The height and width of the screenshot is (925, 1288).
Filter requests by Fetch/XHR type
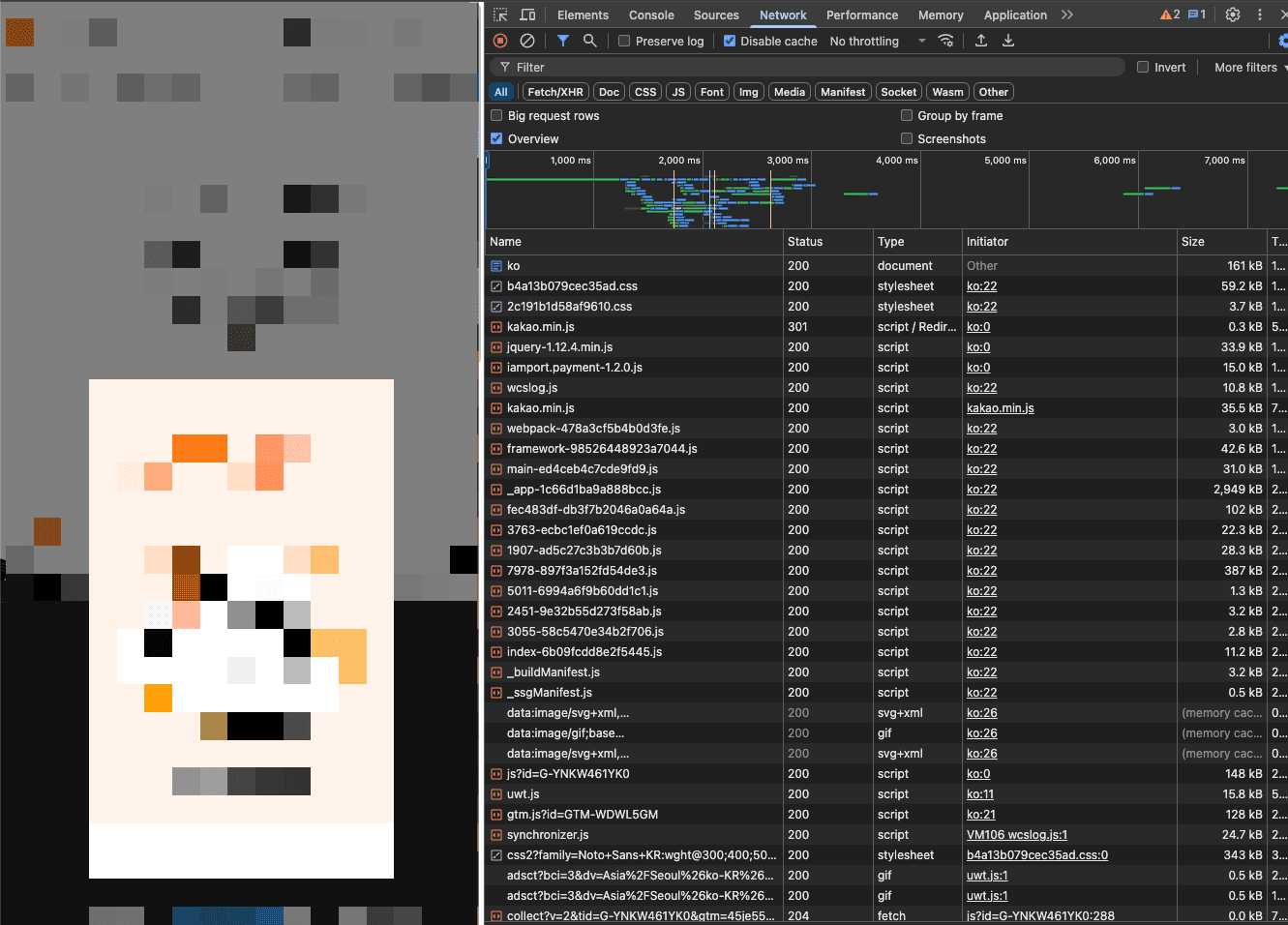tap(554, 91)
